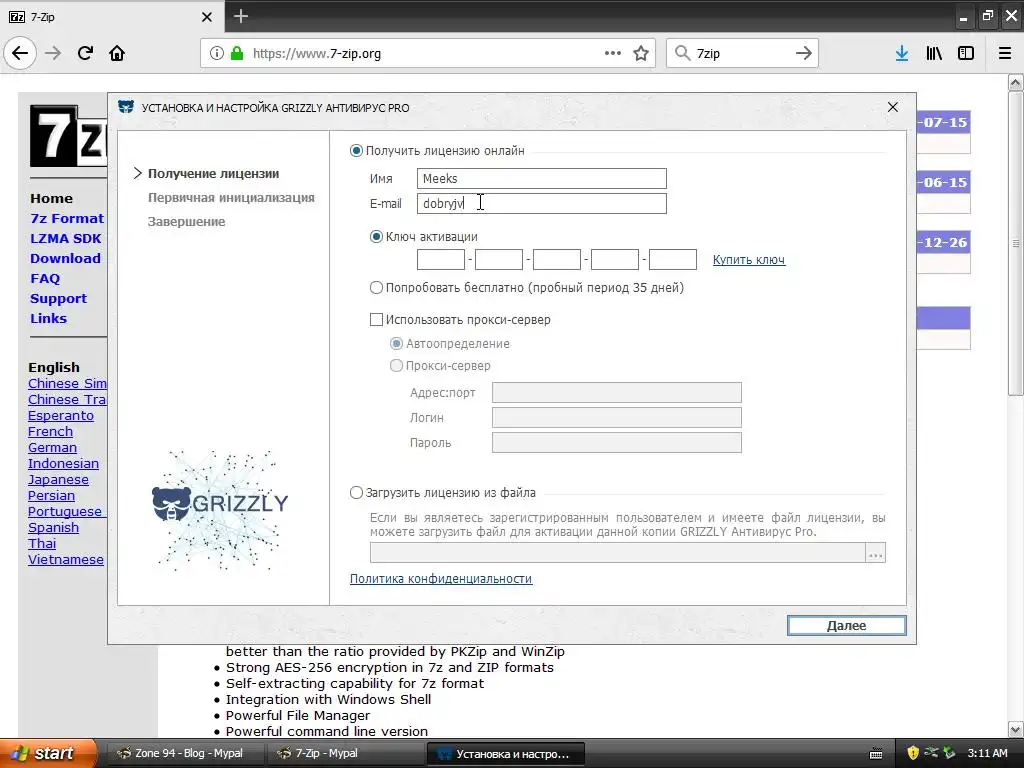
Task: Switch to 7-Zip - Mypal taskbar button
Action: point(344,753)
